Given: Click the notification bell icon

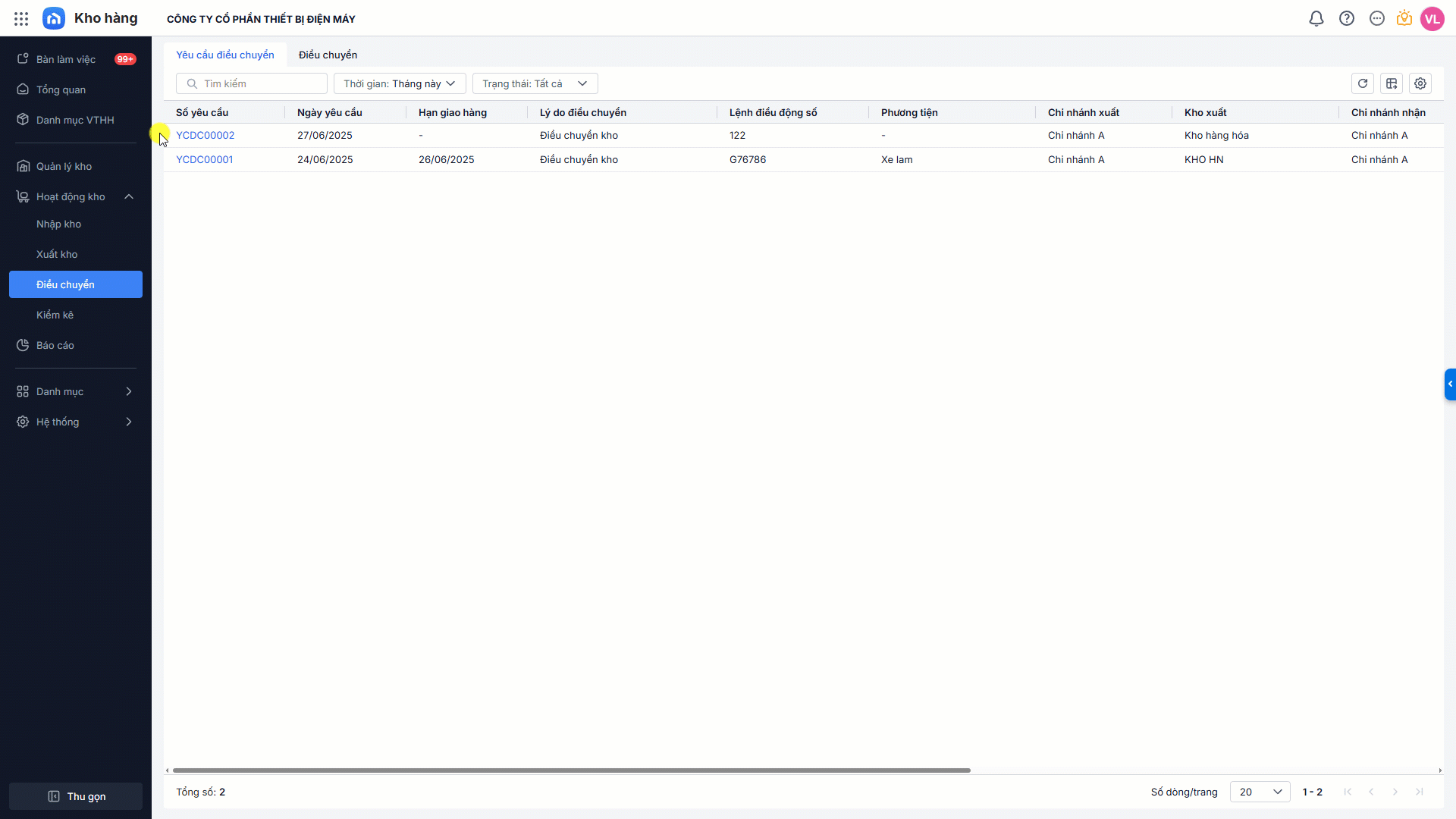Looking at the screenshot, I should [1316, 19].
